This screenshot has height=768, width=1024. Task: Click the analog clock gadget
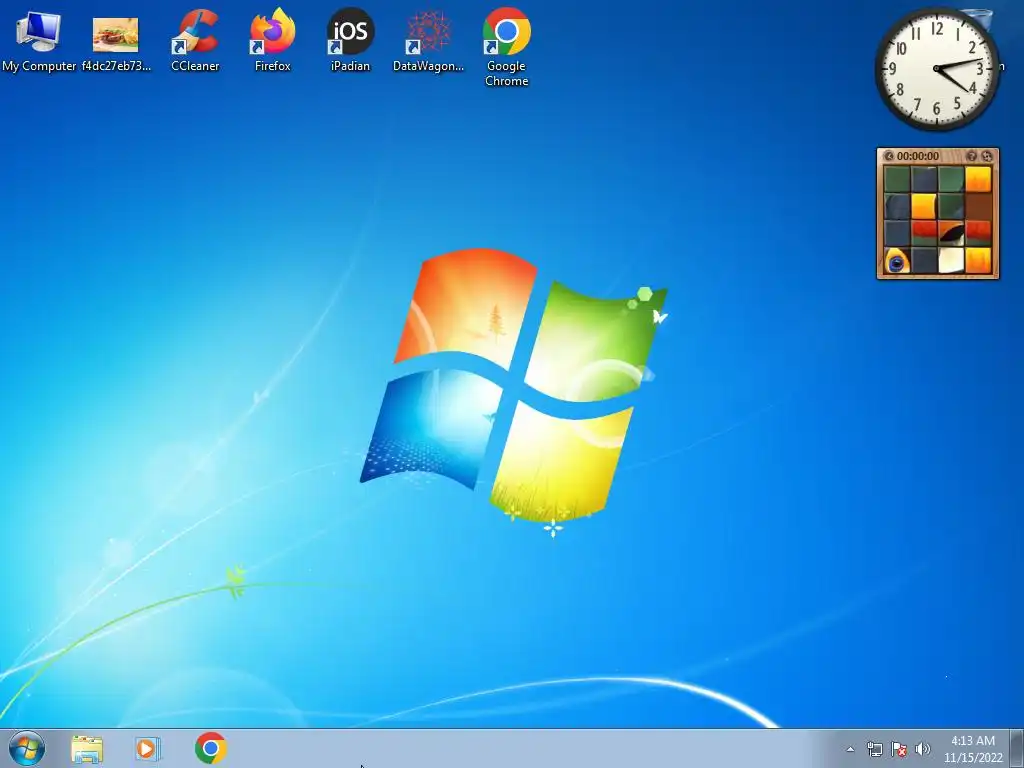point(936,69)
